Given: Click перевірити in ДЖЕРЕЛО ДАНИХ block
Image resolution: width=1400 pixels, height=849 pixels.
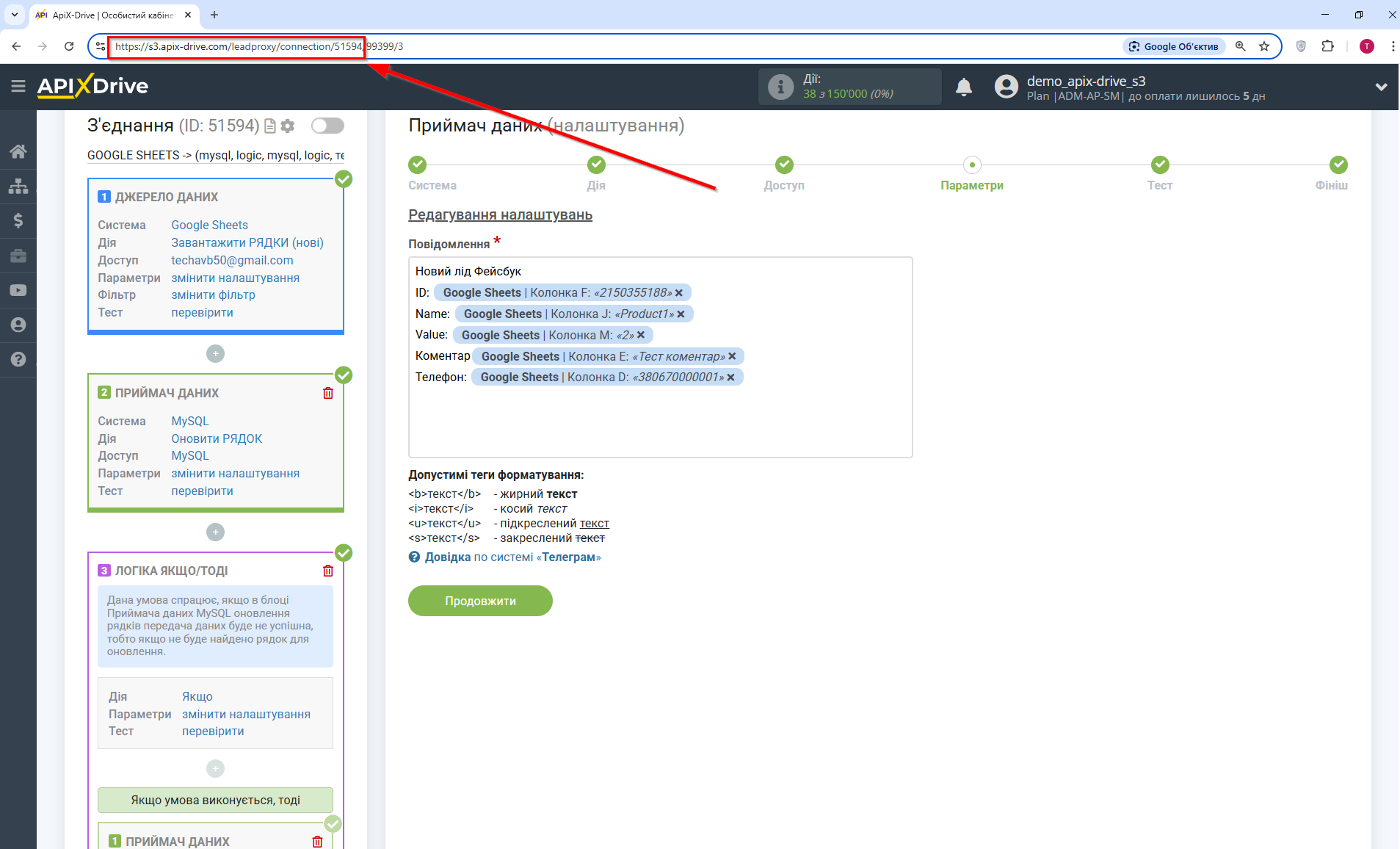Looking at the screenshot, I should coord(202,312).
